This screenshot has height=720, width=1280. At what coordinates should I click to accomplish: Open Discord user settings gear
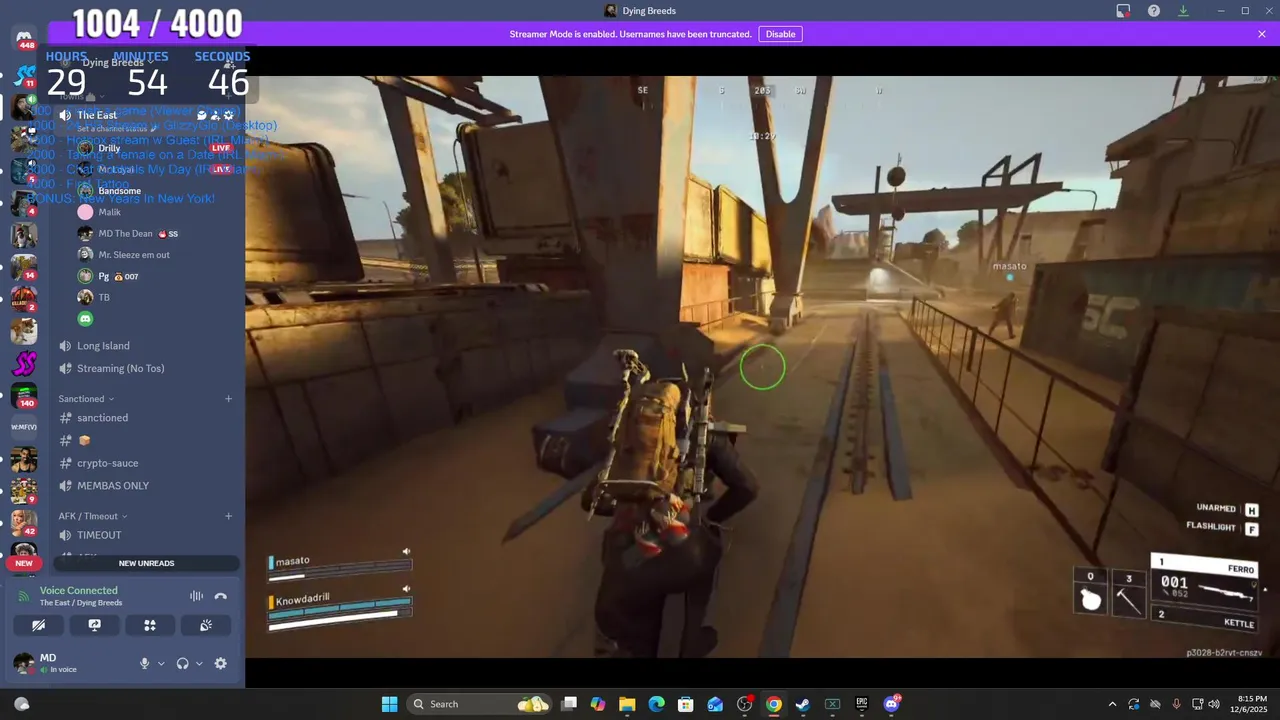tap(221, 663)
